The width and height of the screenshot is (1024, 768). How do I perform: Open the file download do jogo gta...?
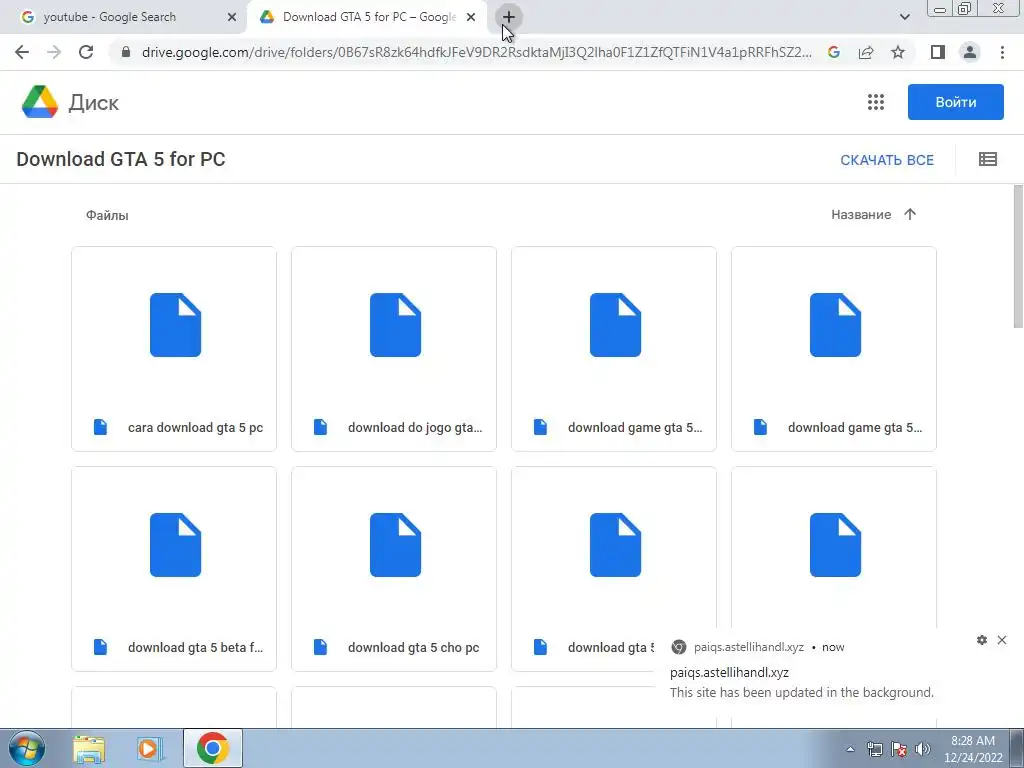[394, 349]
